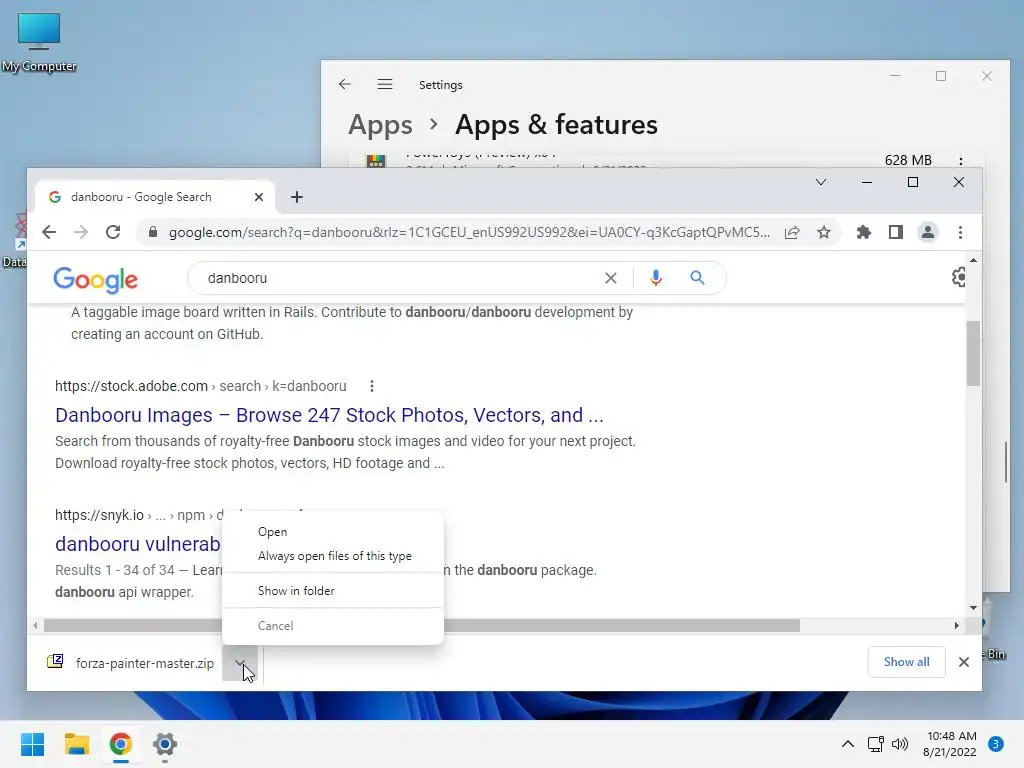Image resolution: width=1024 pixels, height=768 pixels.
Task: Close the Chrome downloads bar
Action: pyautogui.click(x=963, y=662)
